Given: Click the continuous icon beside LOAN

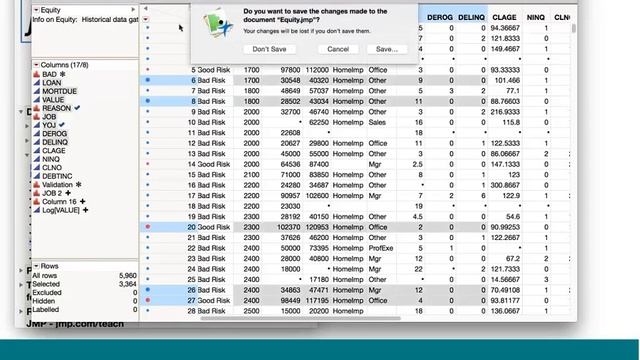Looking at the screenshot, I should point(36,83).
